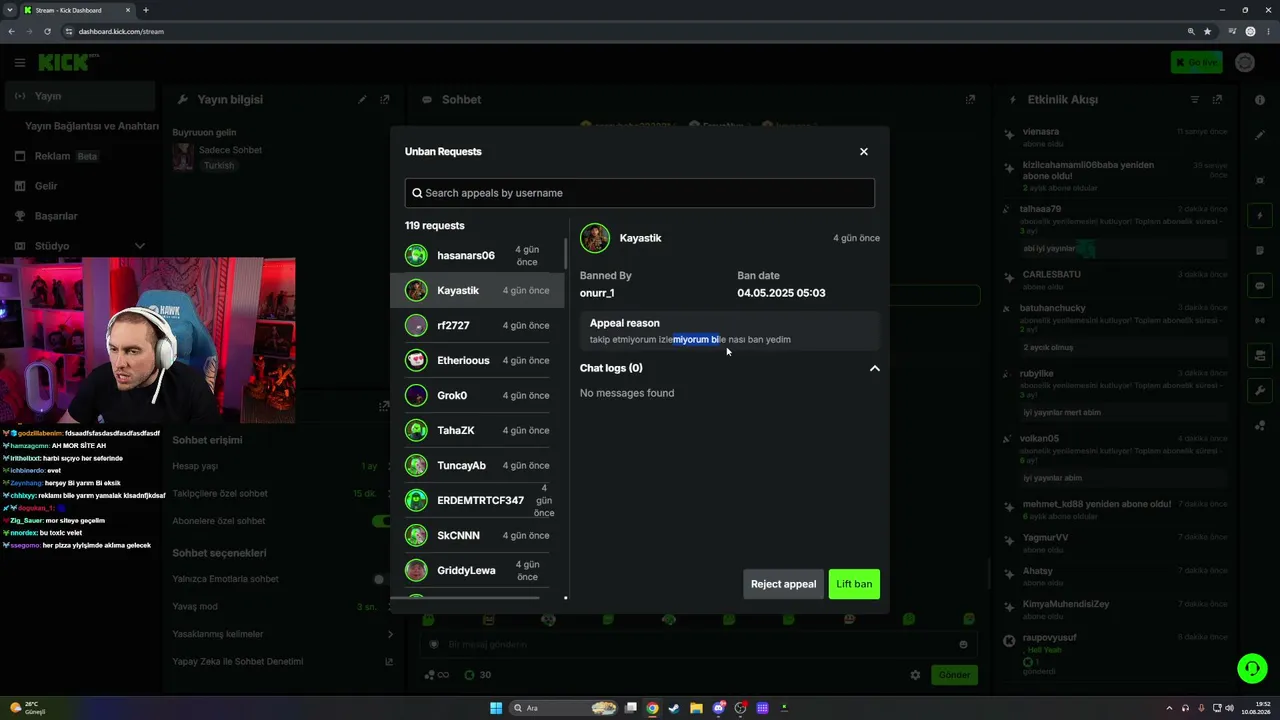This screenshot has width=1280, height=720.
Task: Open File Explorer from the taskbar
Action: coord(696,708)
